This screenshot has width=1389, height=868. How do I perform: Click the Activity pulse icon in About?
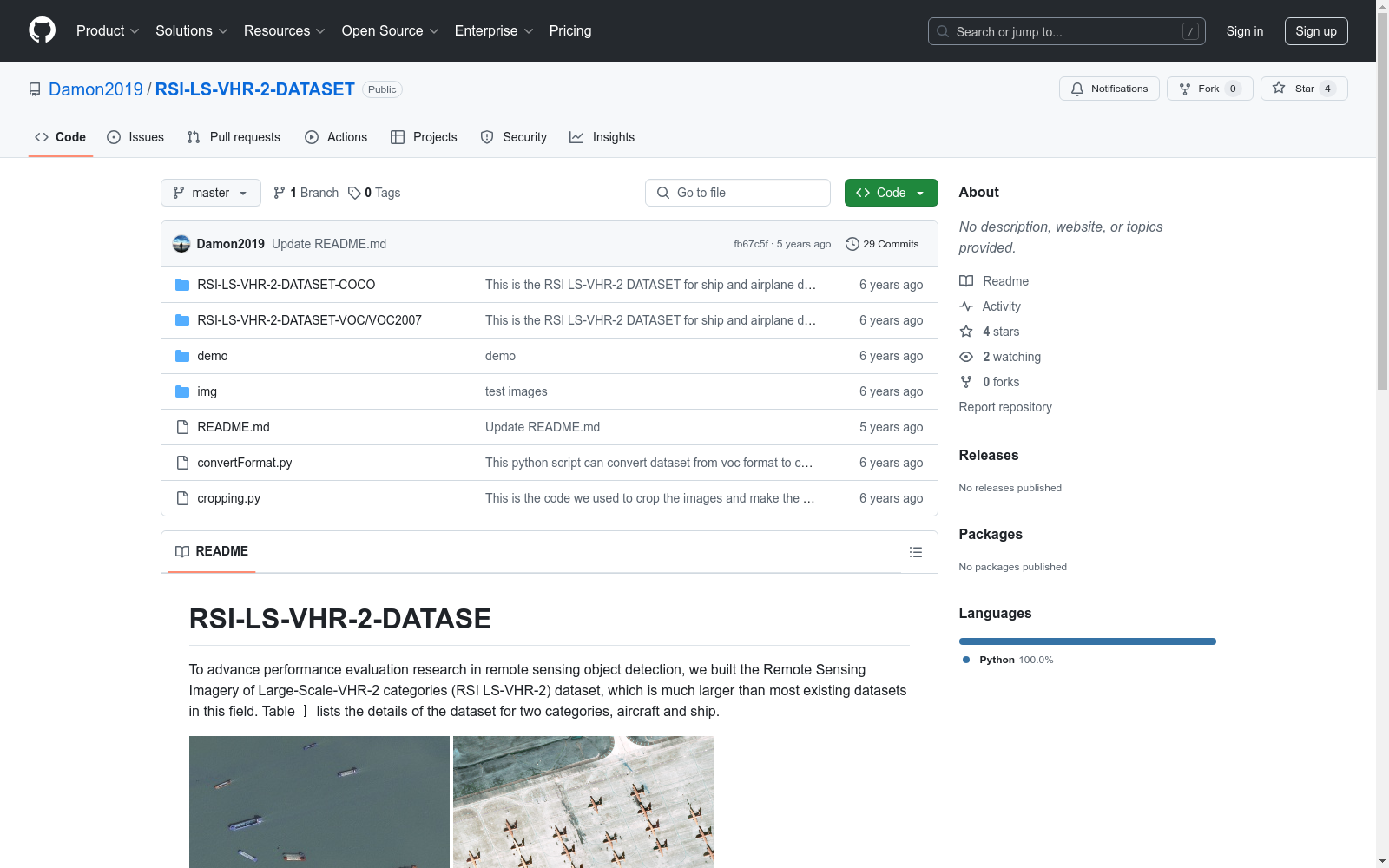coord(966,306)
